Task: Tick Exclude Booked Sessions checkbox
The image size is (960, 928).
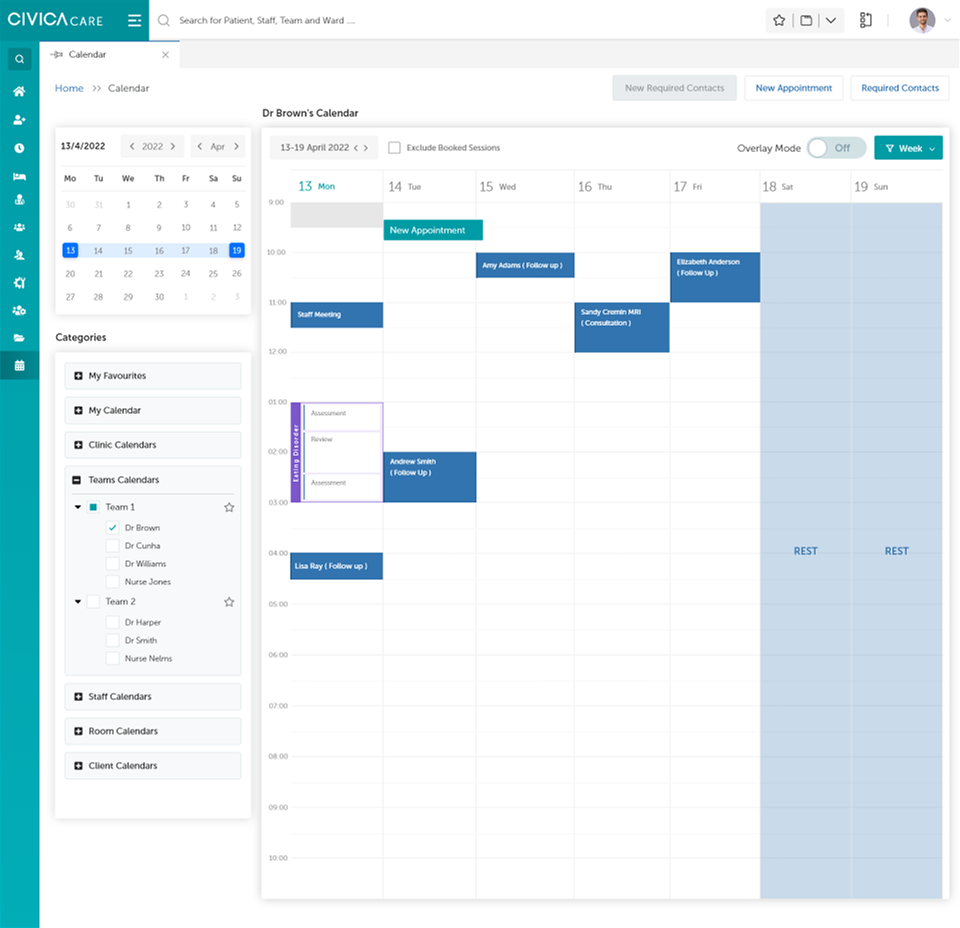Action: [394, 148]
